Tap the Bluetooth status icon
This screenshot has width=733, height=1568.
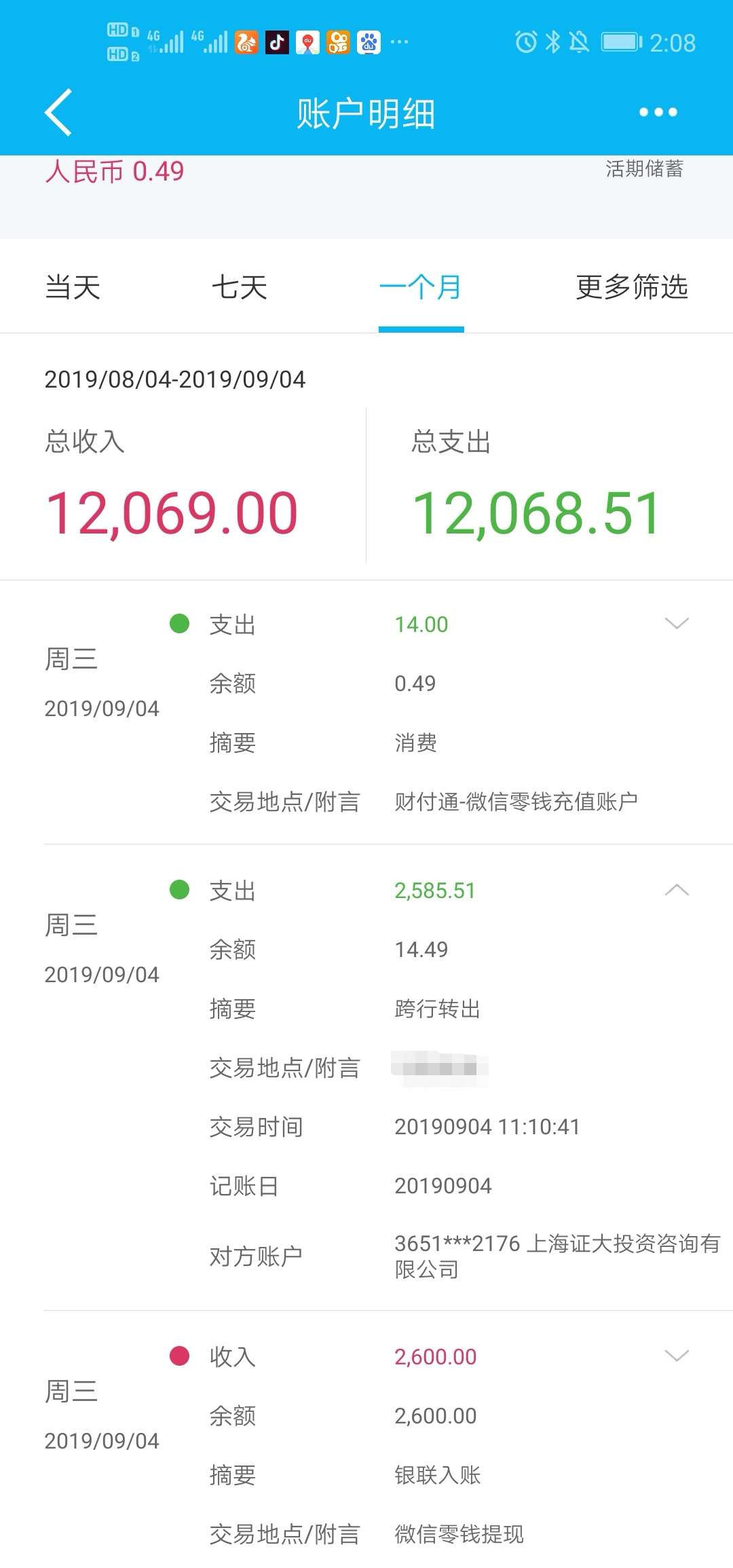tap(553, 42)
